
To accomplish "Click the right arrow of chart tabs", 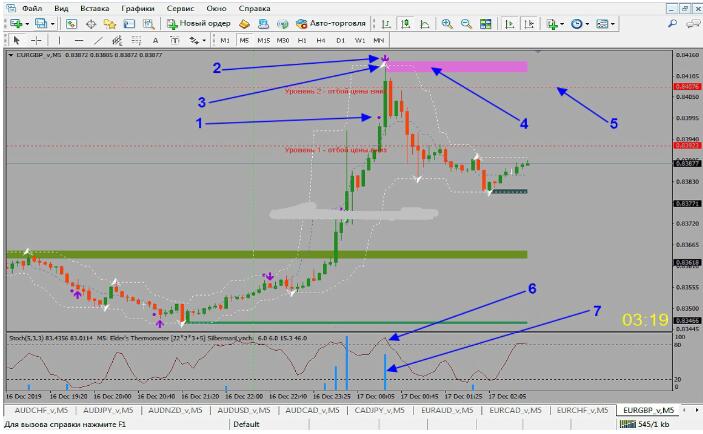I will (697, 410).
